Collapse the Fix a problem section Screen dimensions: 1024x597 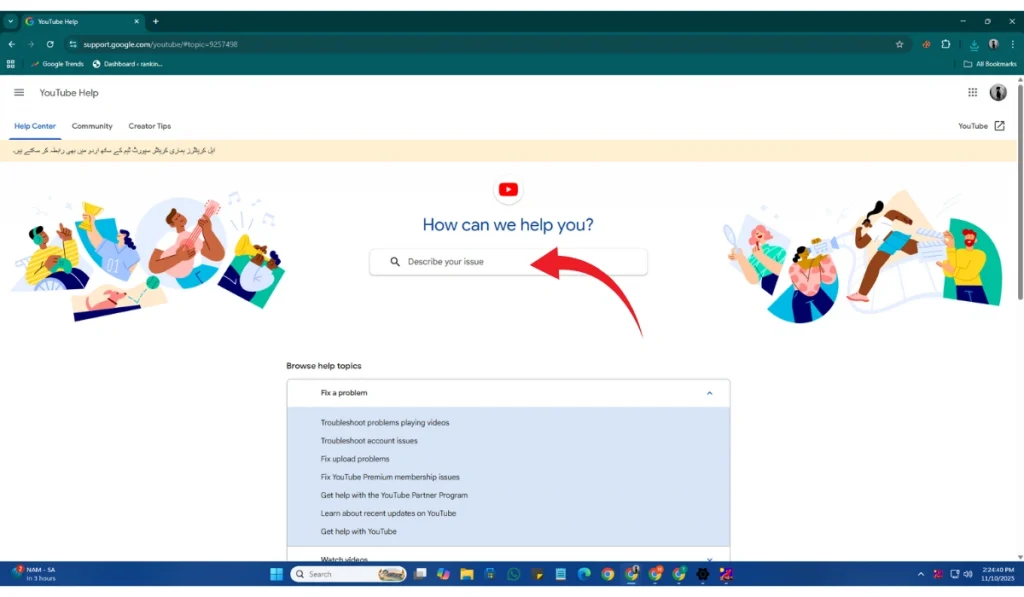click(x=709, y=393)
